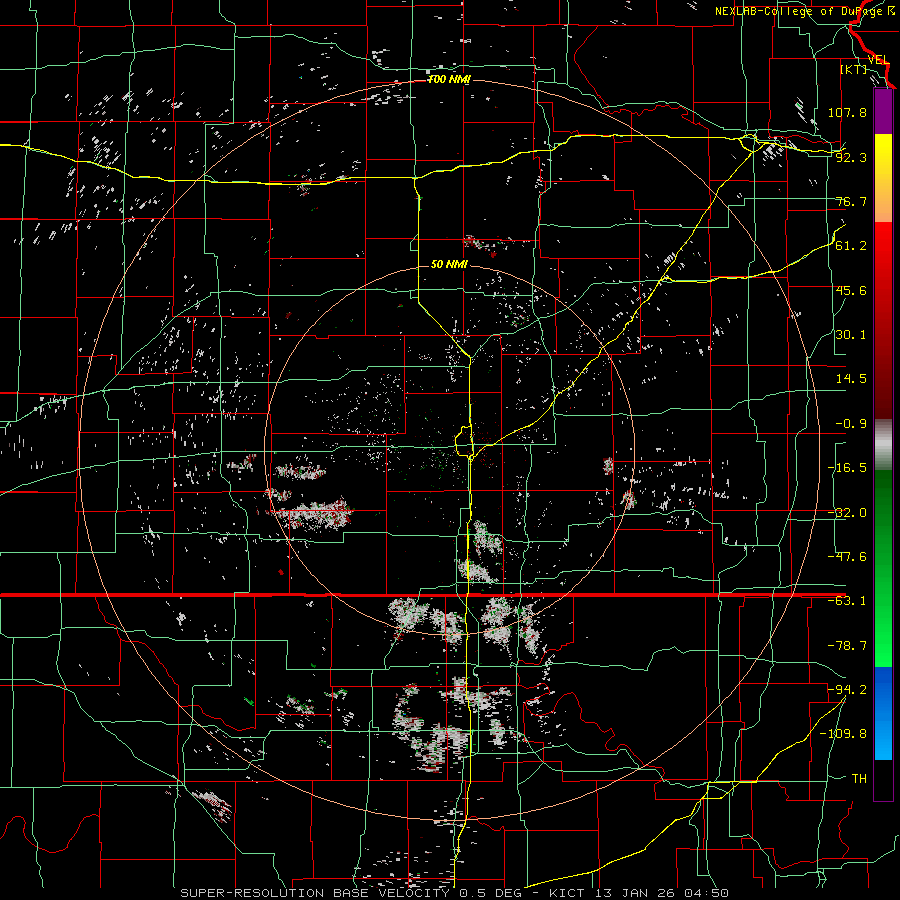Pick the black TH segment of the color bar
The width and height of the screenshot is (900, 900).
click(883, 779)
